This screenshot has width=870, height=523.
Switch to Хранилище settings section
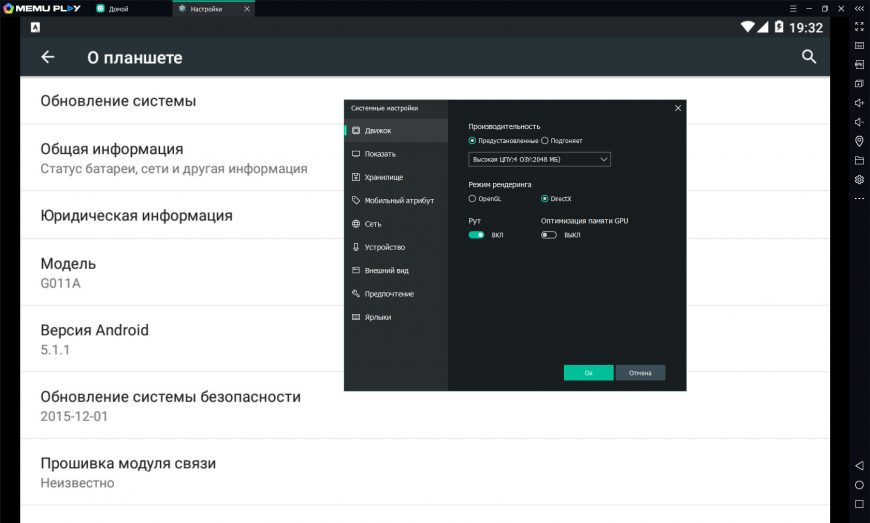383,177
